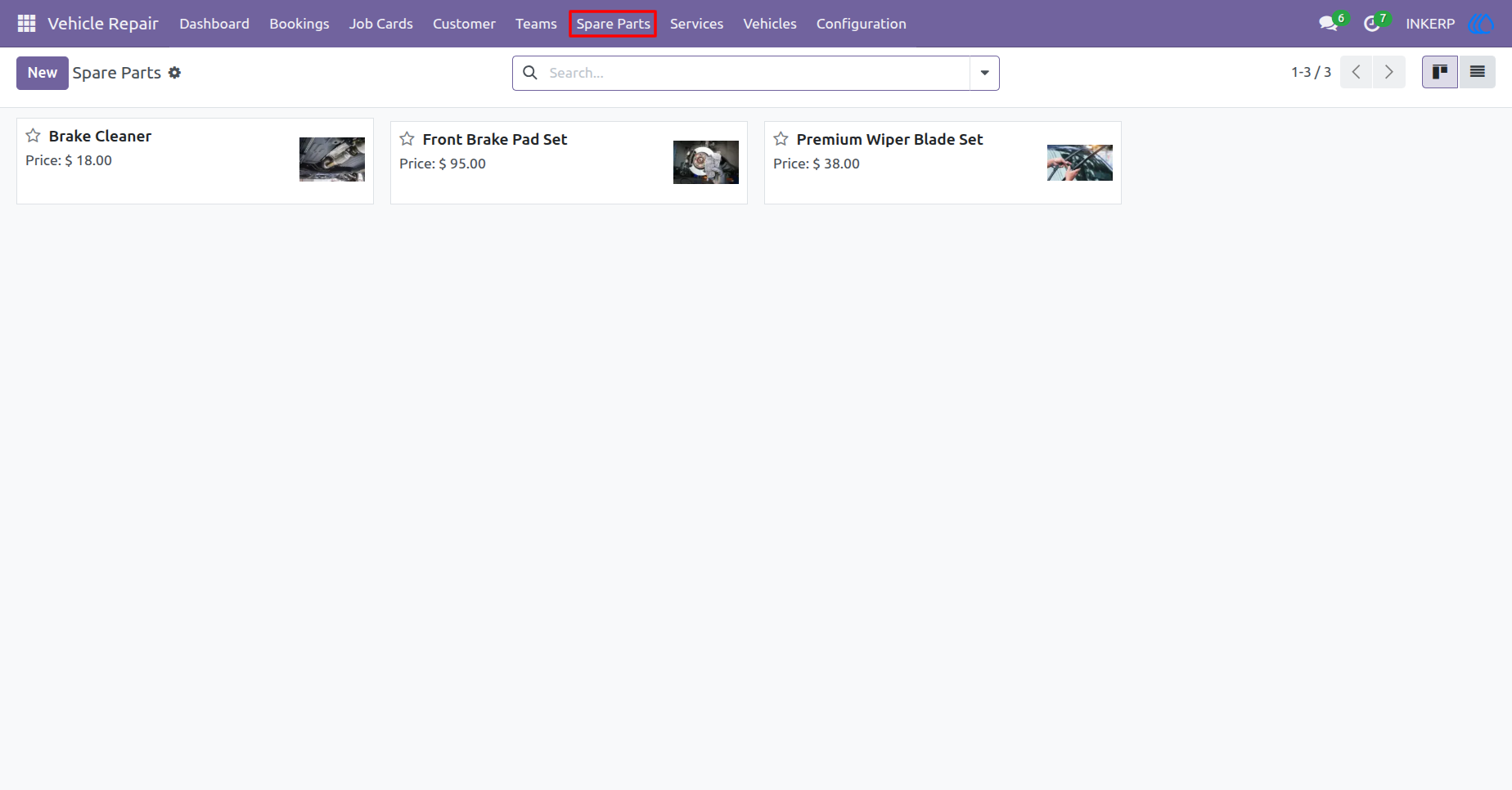This screenshot has width=1512, height=790.
Task: Go to next page arrow
Action: [1389, 72]
